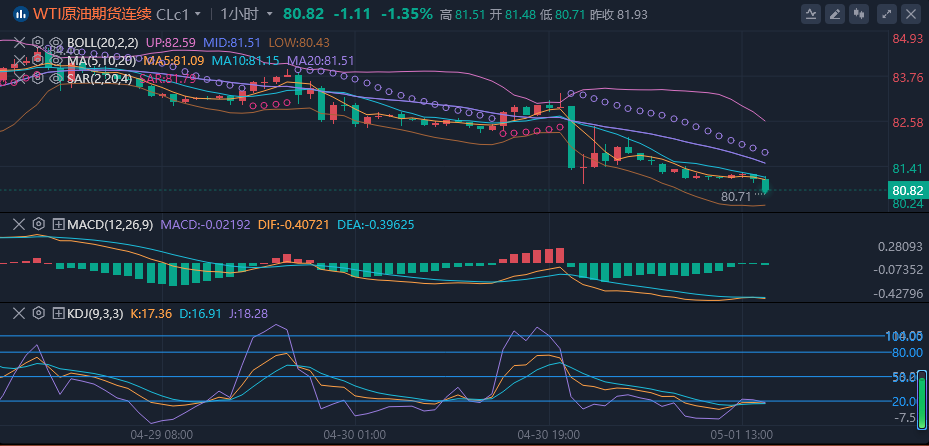
Task: Toggle SAR indicator visibility eye
Action: 56,77
